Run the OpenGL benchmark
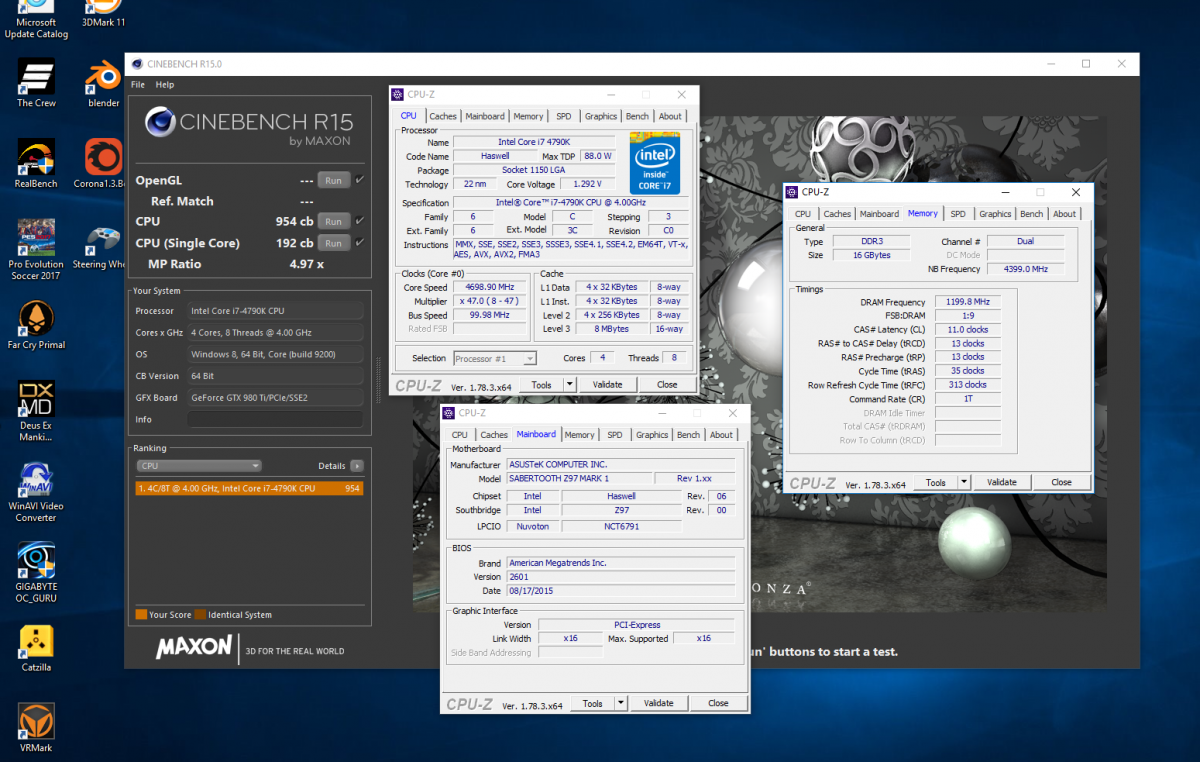 click(334, 181)
